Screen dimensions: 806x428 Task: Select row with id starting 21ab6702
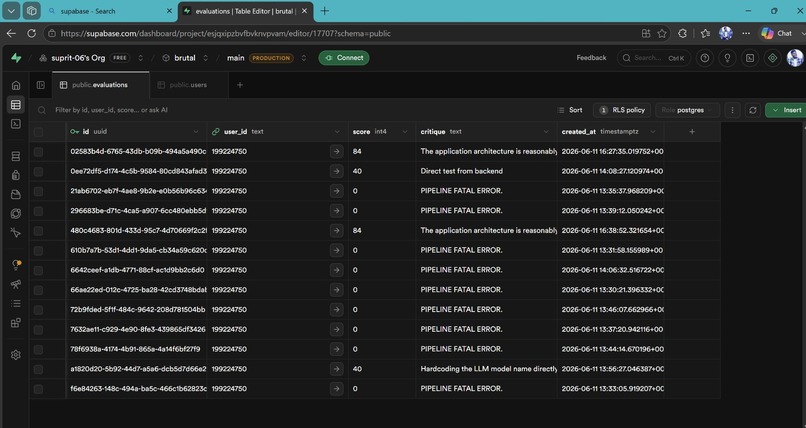[x=39, y=191]
